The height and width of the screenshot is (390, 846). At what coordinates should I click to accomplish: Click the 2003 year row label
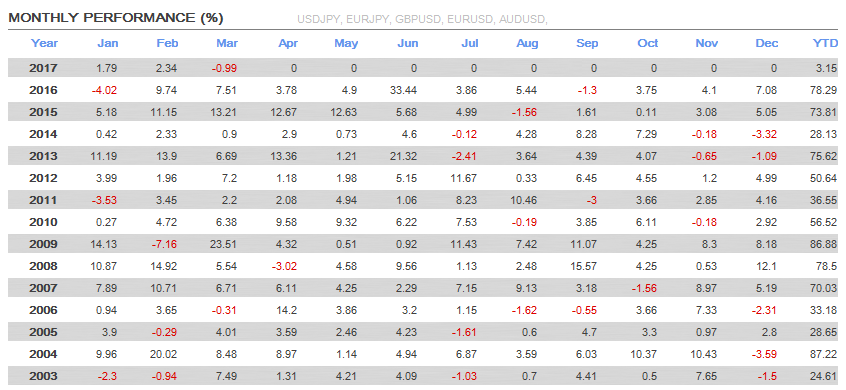pos(43,377)
